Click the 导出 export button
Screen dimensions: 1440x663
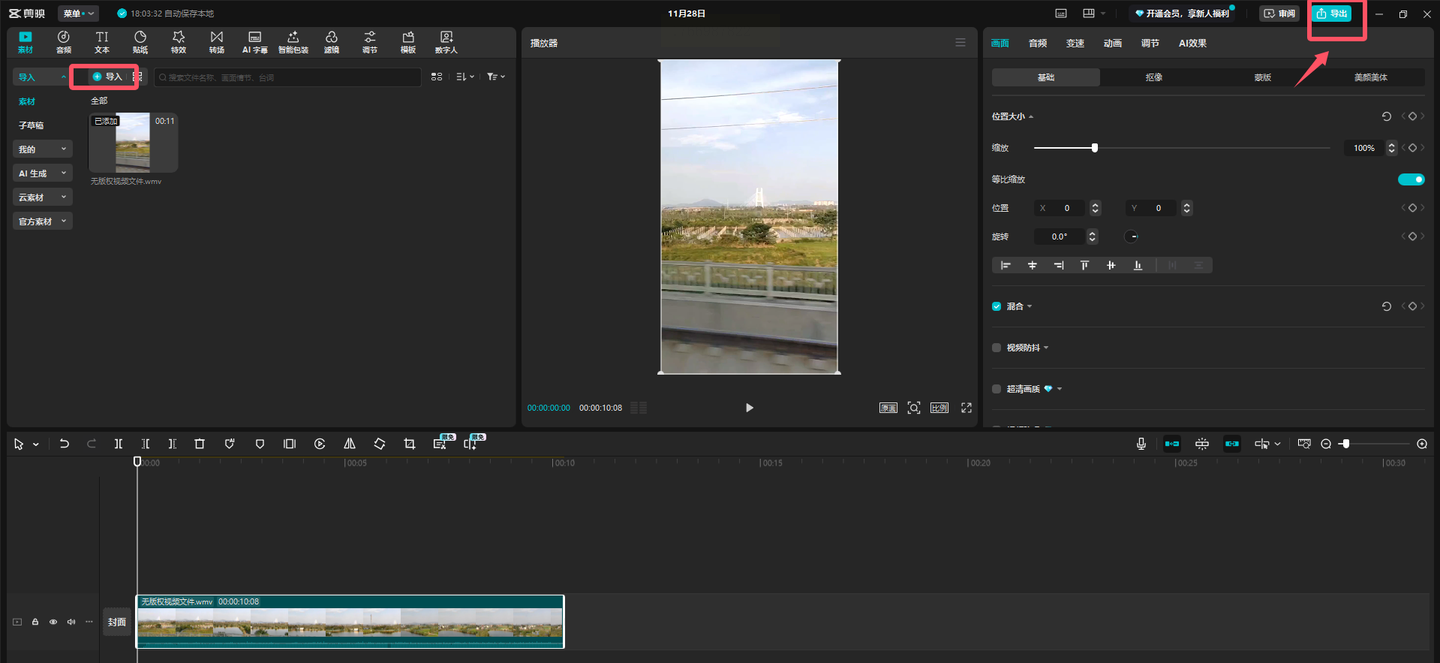click(x=1333, y=14)
